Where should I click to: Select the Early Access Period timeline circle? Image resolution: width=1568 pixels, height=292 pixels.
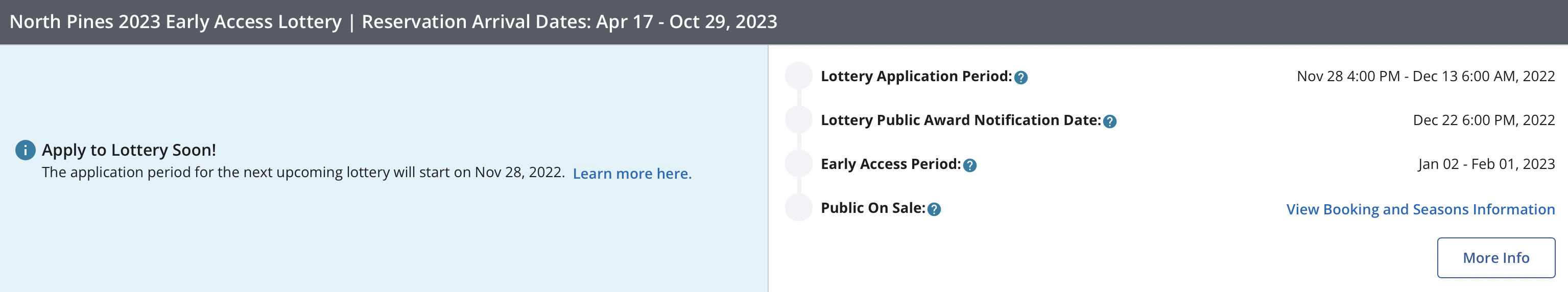click(x=798, y=164)
